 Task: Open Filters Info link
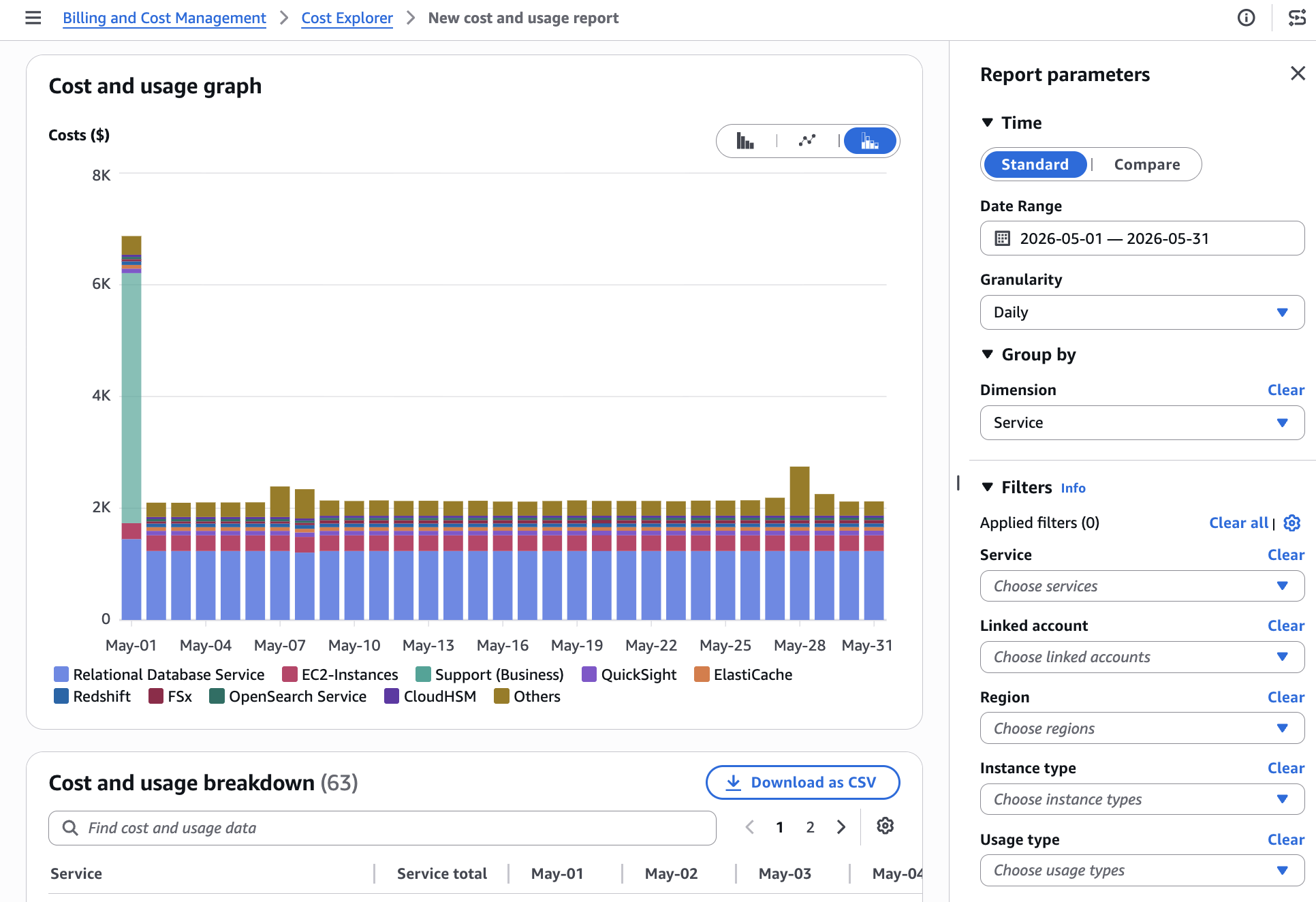pyautogui.click(x=1073, y=488)
